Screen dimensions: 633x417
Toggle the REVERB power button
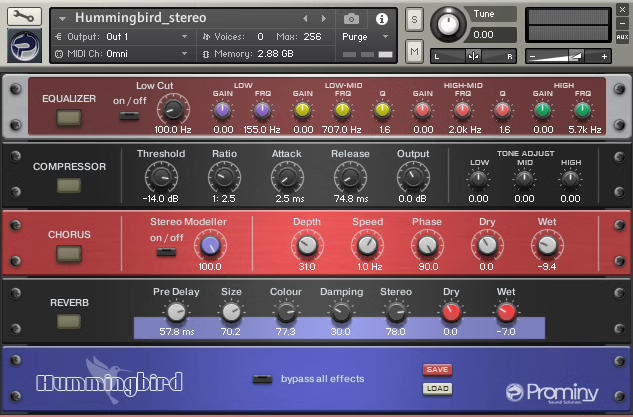[x=69, y=322]
